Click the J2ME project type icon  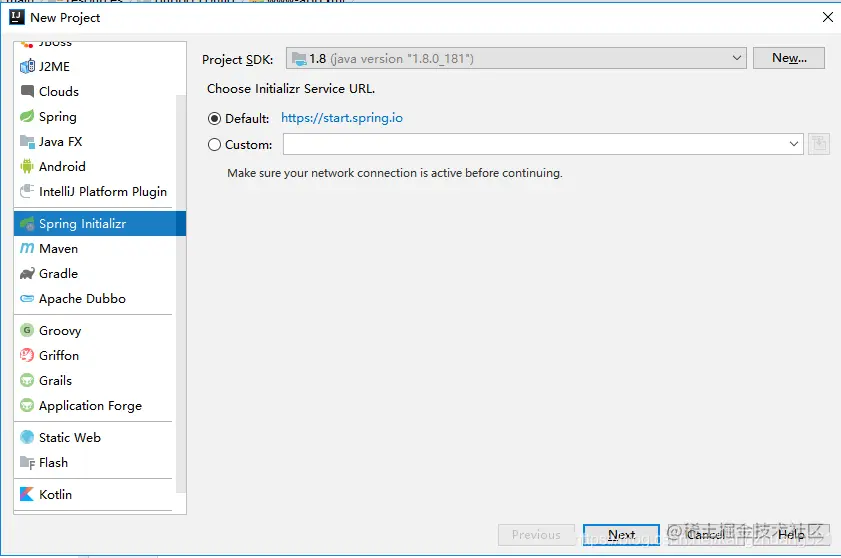point(27,67)
